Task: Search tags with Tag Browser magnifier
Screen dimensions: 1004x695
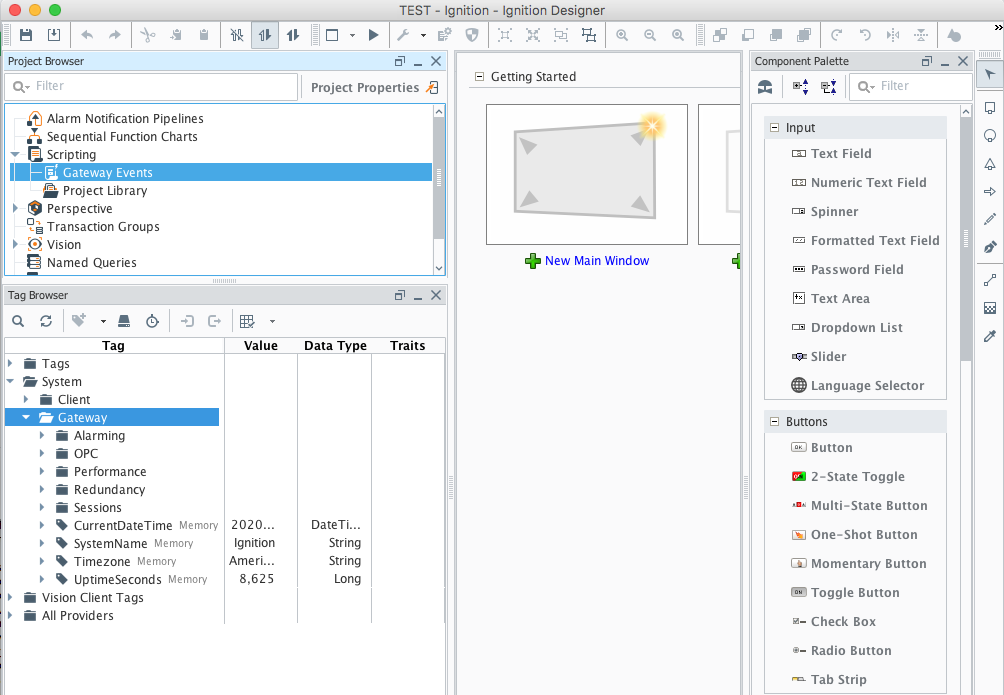Action: (x=18, y=321)
